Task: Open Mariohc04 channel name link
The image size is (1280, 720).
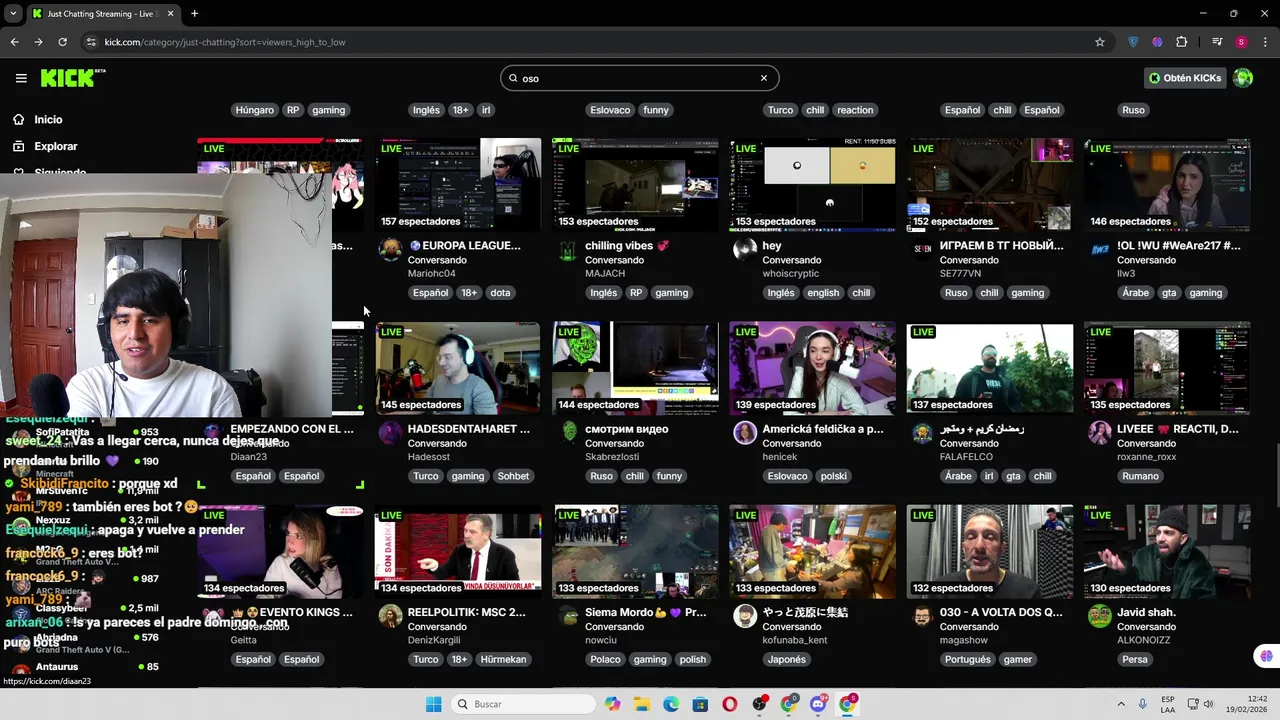Action: click(431, 274)
